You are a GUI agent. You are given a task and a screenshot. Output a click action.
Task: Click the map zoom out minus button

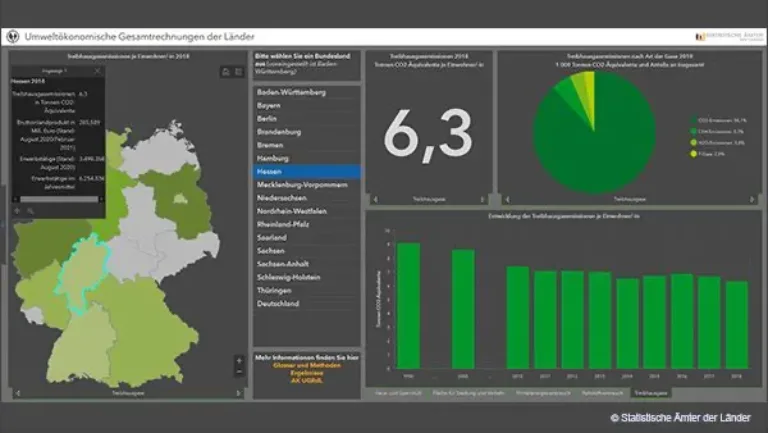pos(239,371)
